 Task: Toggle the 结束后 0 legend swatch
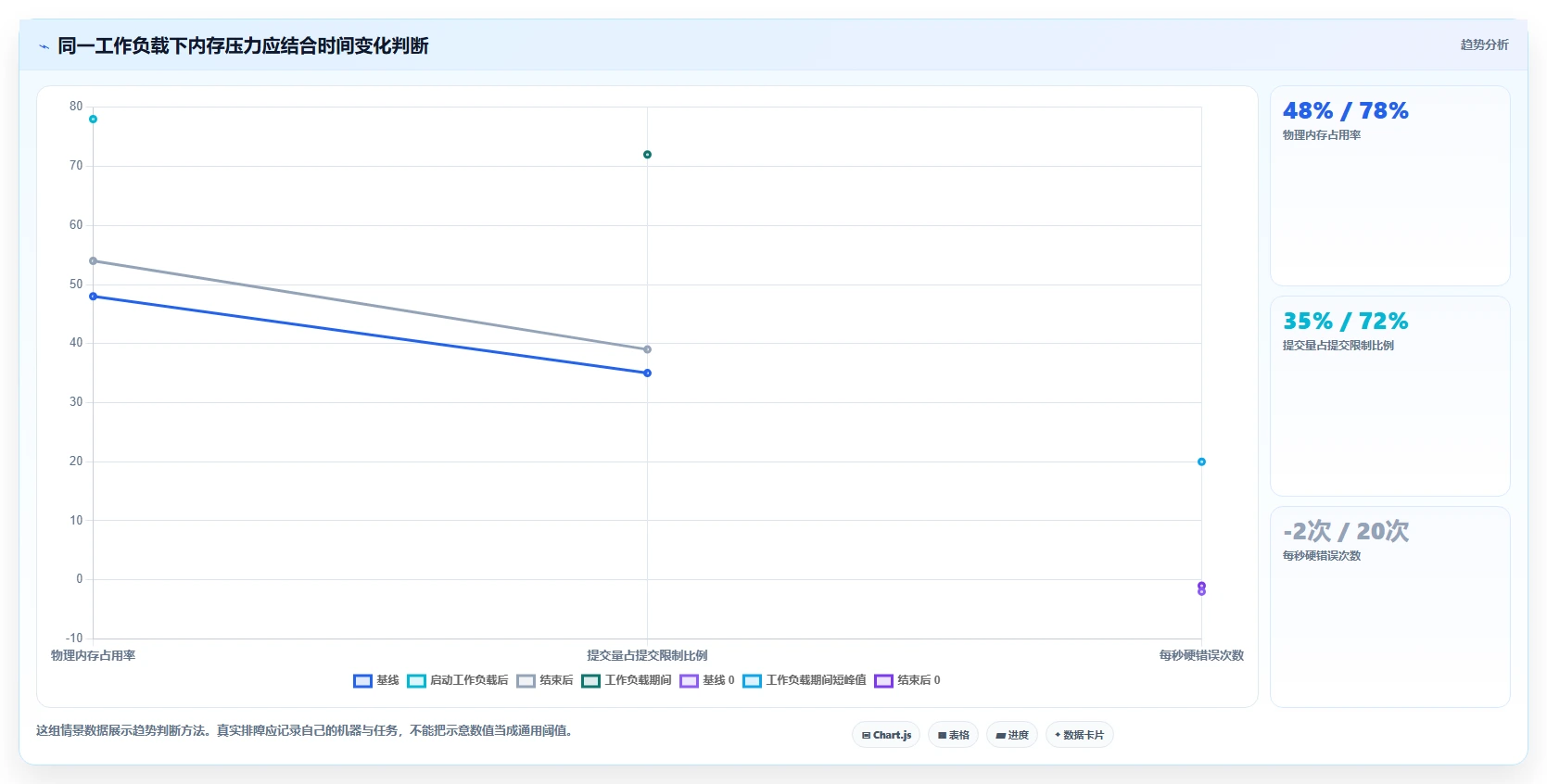pyautogui.click(x=883, y=681)
